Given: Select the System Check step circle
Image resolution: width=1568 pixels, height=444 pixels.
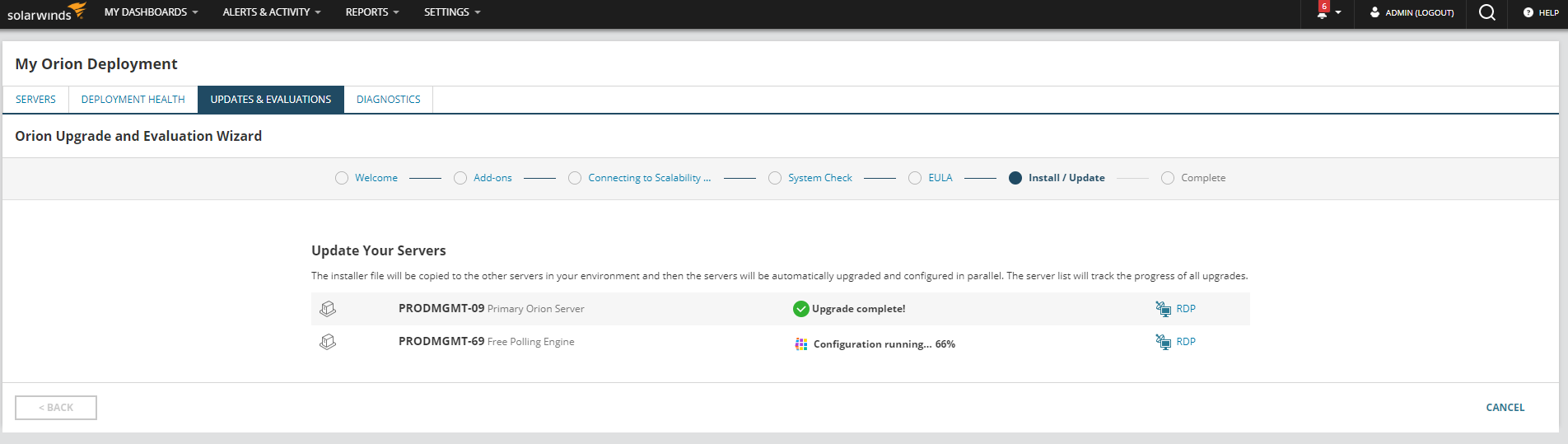Looking at the screenshot, I should (775, 178).
